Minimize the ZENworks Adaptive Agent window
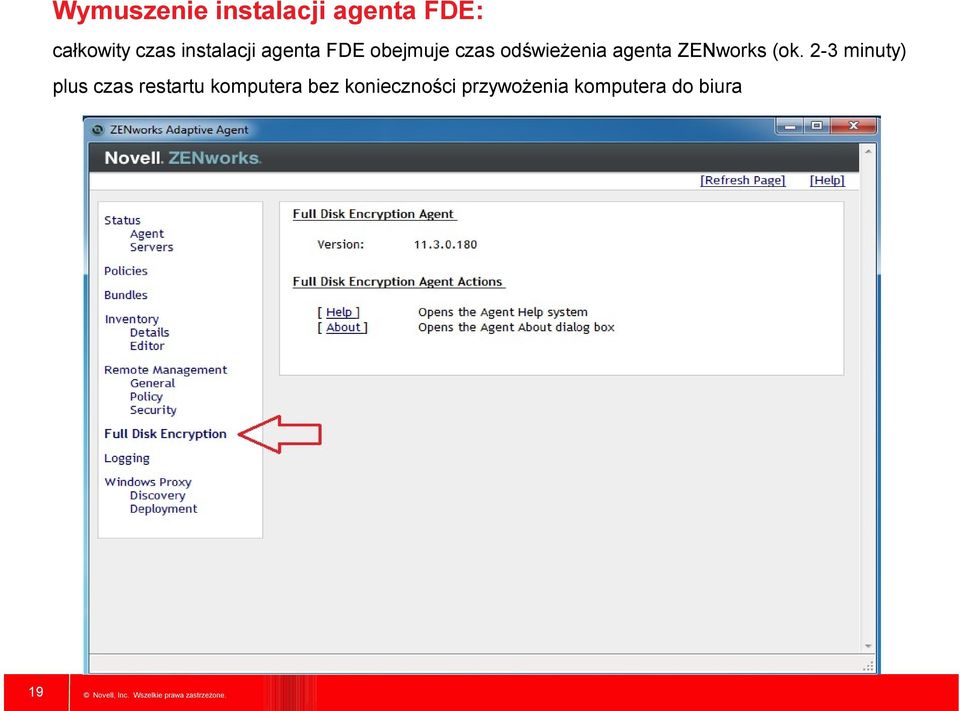 [790, 126]
